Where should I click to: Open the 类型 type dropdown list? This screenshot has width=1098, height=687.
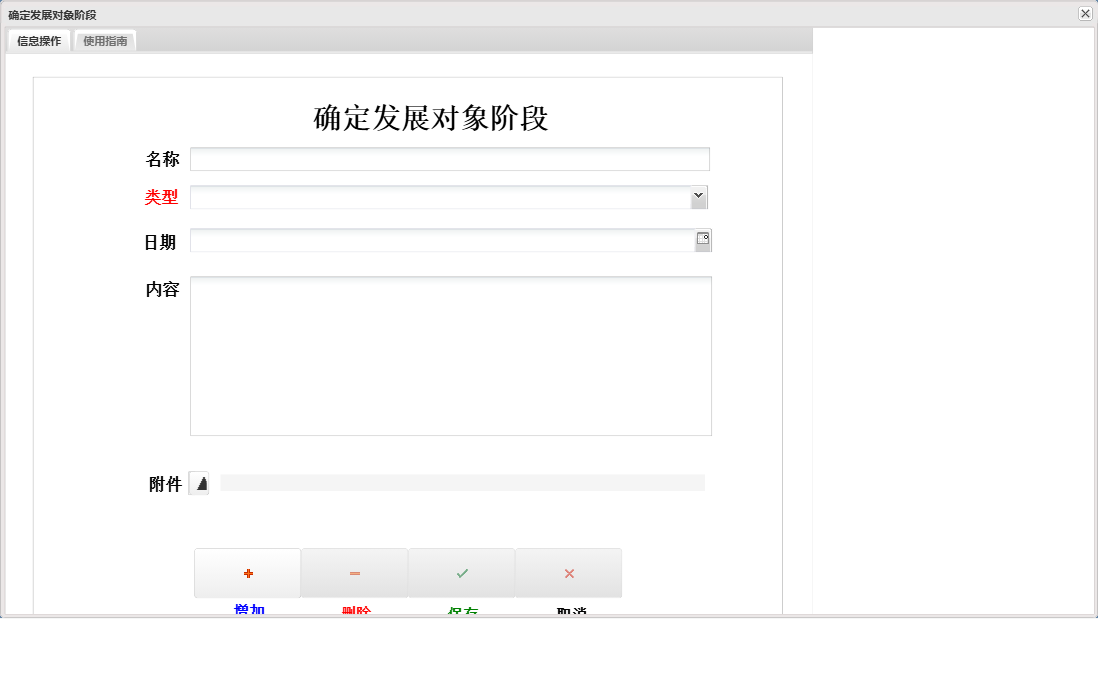(x=450, y=197)
